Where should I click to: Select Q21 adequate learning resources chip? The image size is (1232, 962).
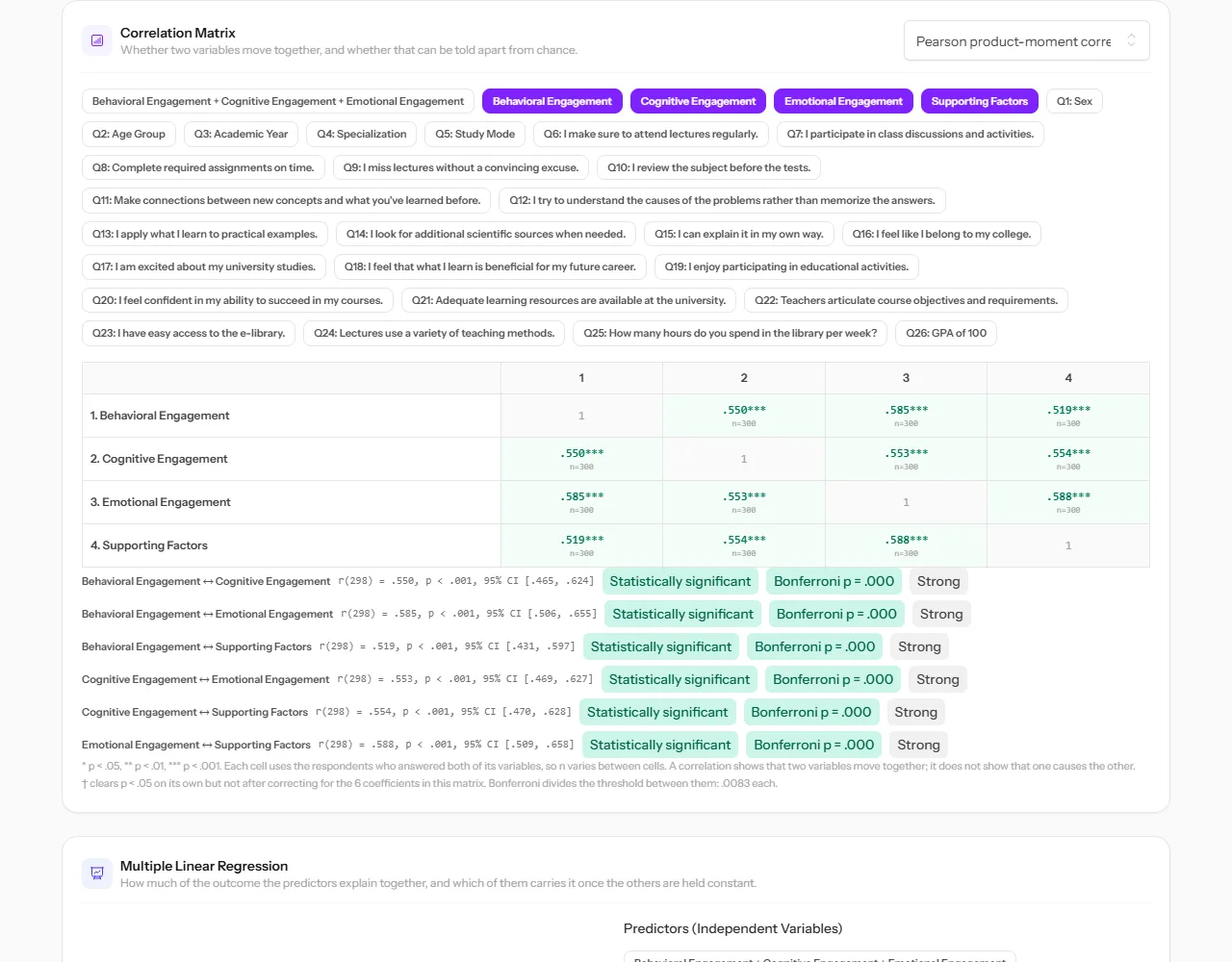pos(569,300)
